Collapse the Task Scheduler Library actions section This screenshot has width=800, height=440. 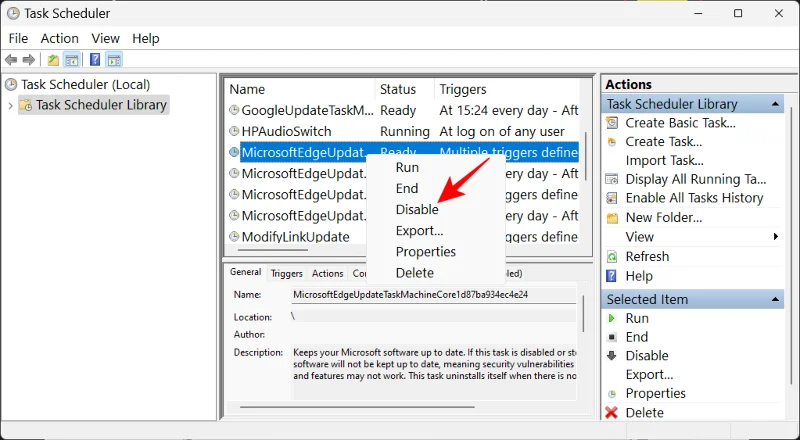(x=775, y=104)
